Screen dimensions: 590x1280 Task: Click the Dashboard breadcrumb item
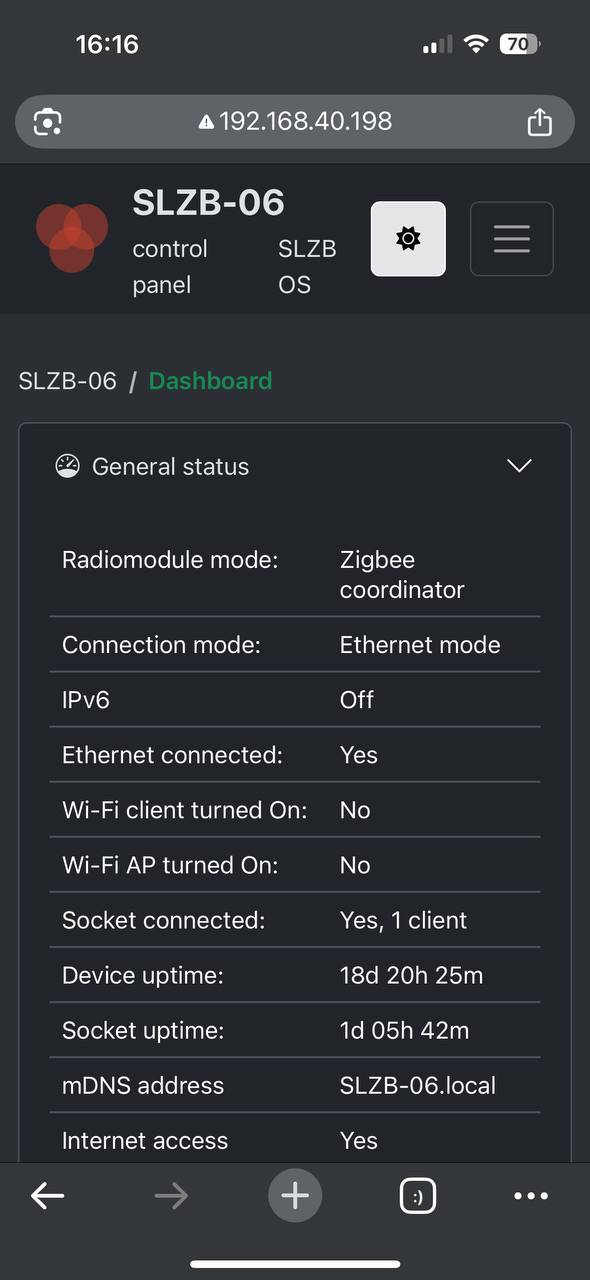point(210,381)
